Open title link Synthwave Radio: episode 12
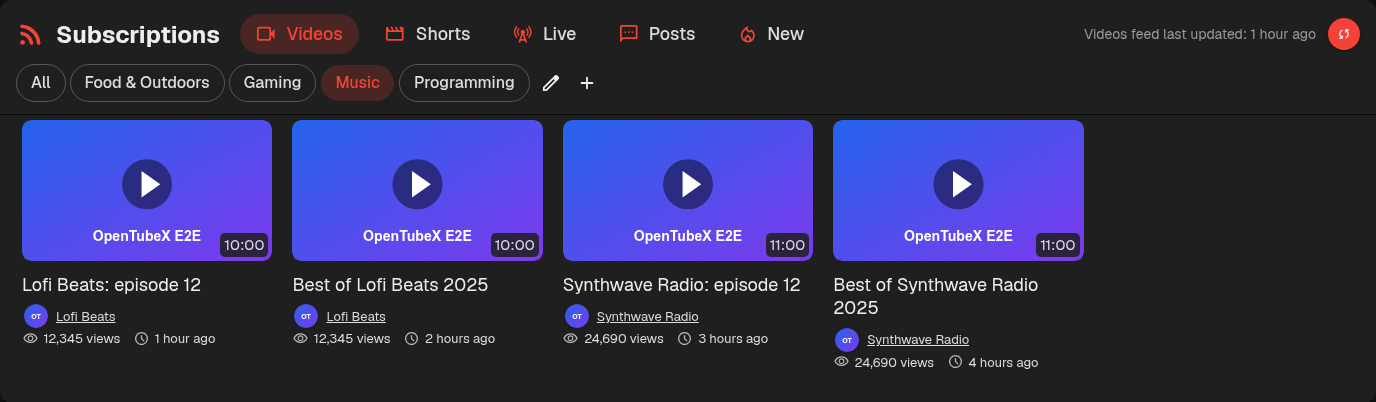Screen dimensions: 1376x402 pos(682,285)
